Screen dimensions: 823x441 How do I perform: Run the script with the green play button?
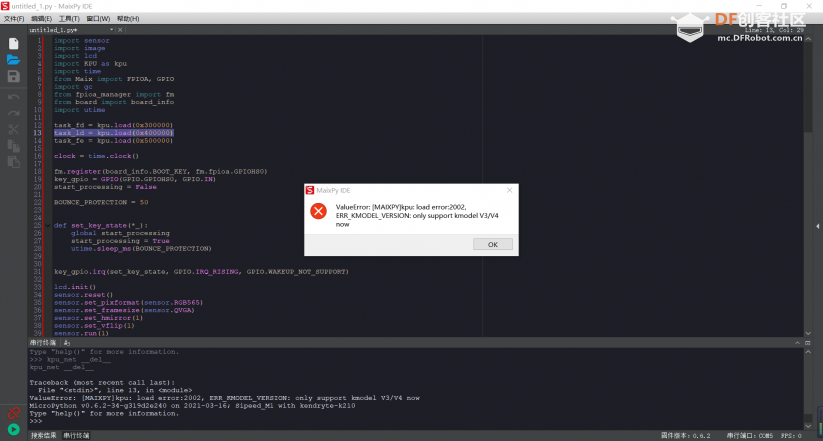coord(14,429)
